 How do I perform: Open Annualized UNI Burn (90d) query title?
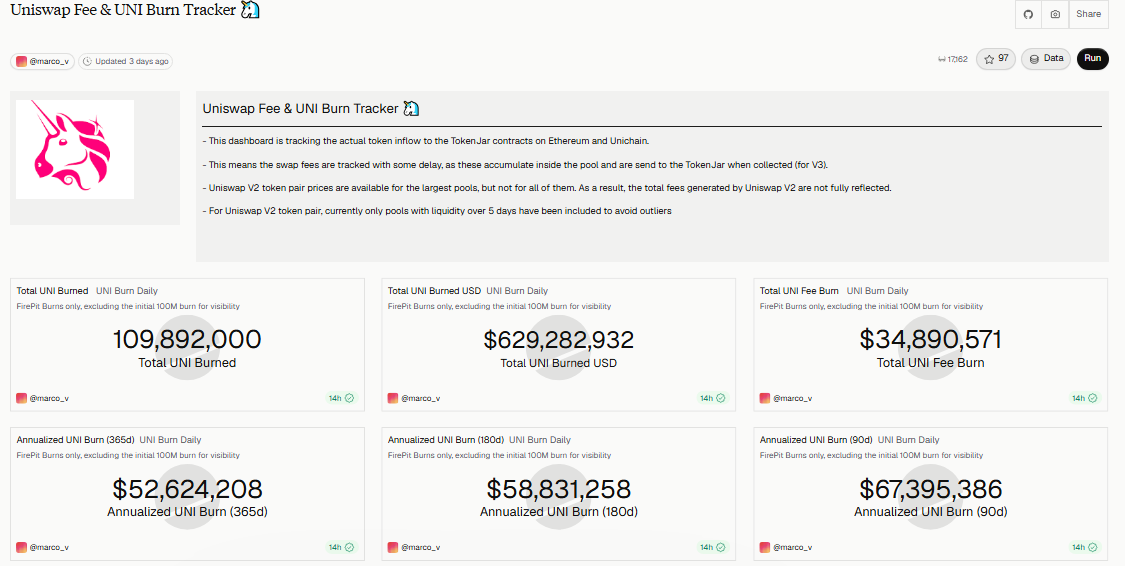tap(816, 440)
